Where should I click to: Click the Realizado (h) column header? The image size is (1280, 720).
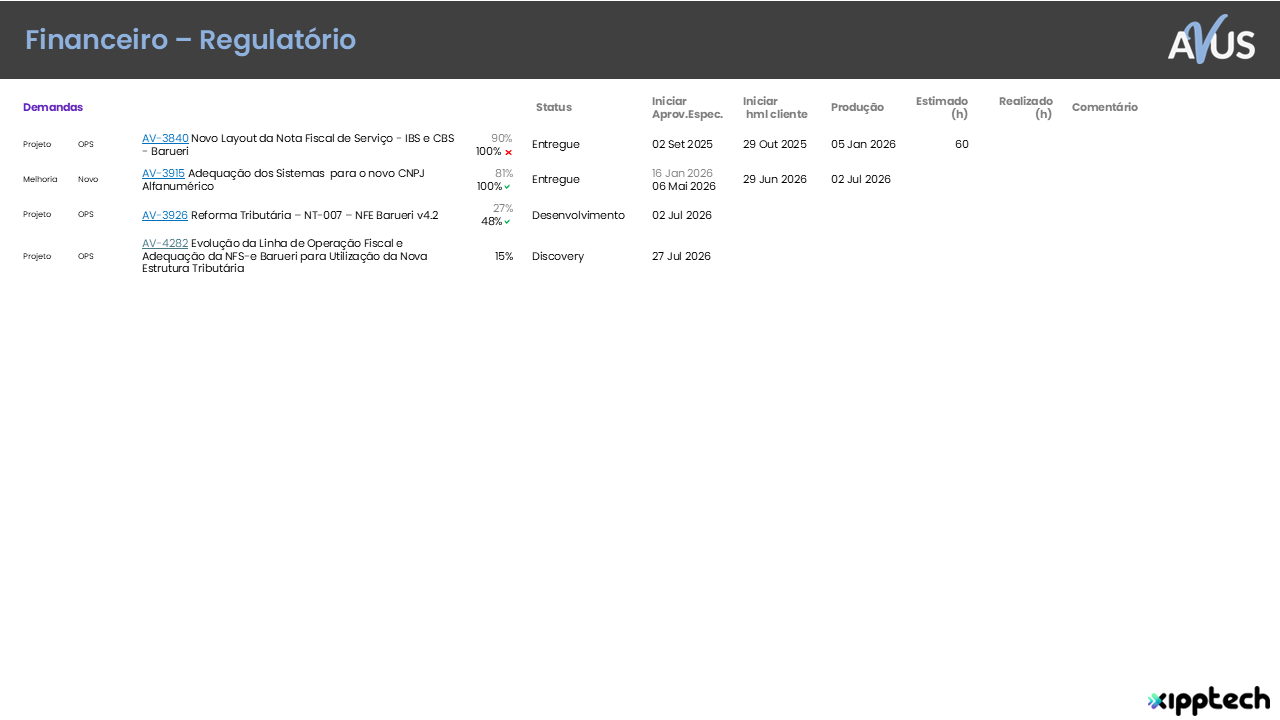(x=1026, y=108)
